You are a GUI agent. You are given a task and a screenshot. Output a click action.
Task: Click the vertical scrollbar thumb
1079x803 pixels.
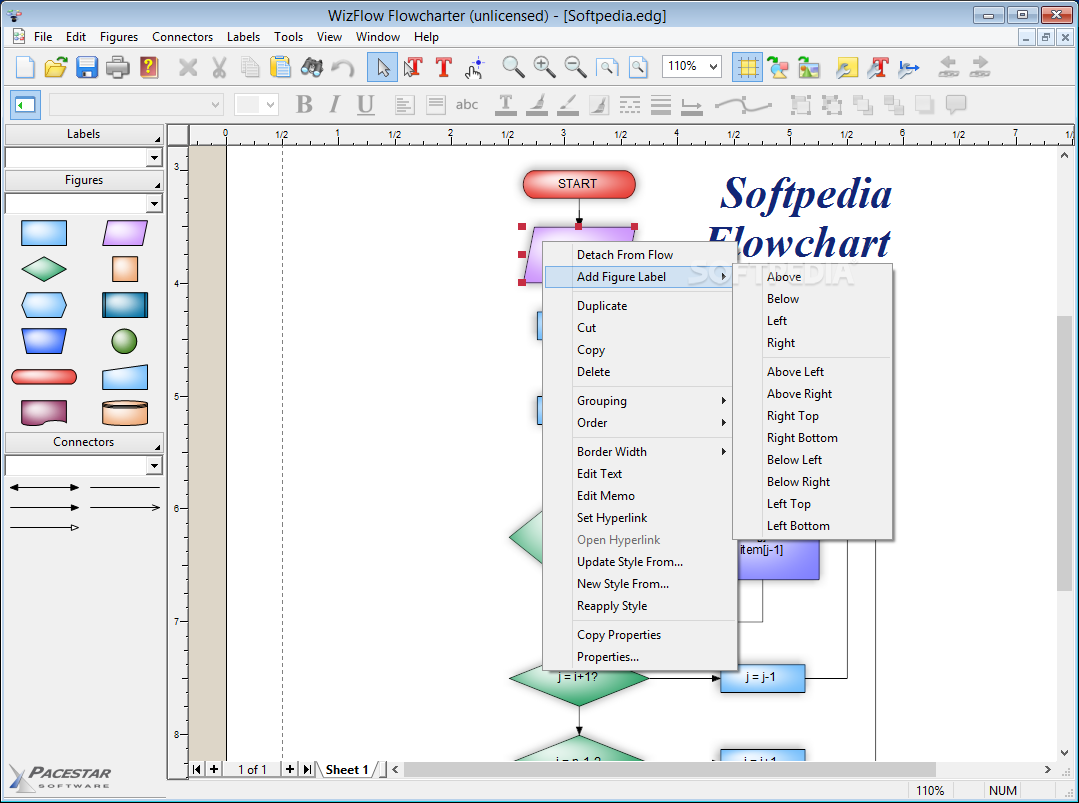coord(1064,453)
